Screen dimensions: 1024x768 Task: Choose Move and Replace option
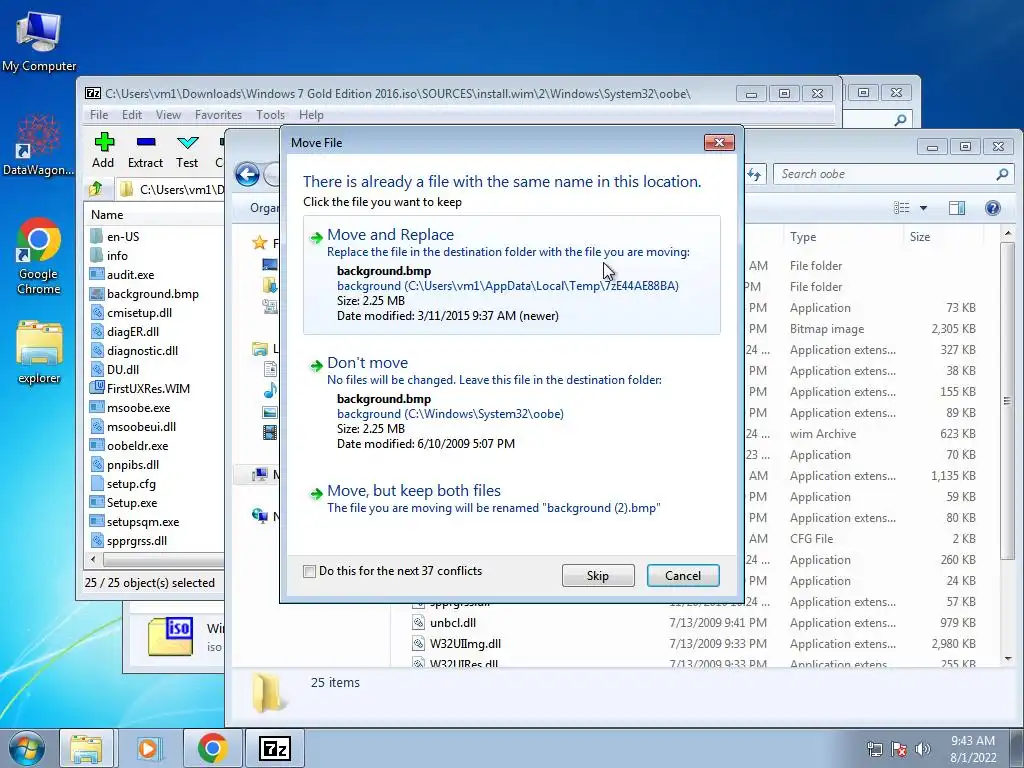click(x=511, y=275)
